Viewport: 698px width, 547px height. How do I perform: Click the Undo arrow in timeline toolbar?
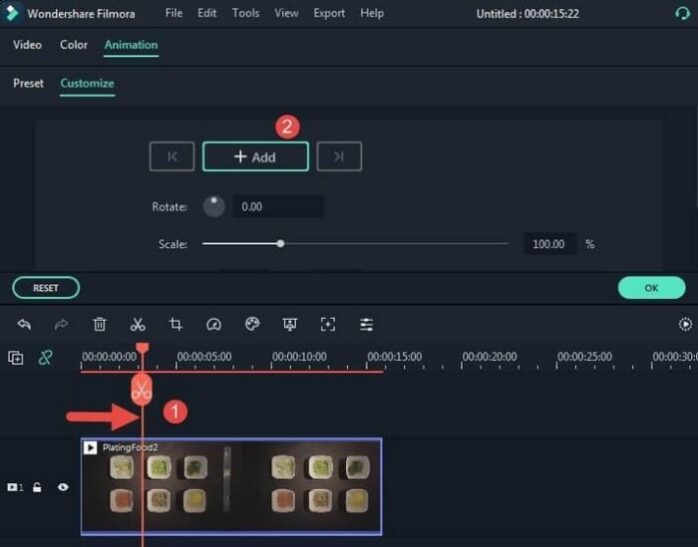(24, 324)
